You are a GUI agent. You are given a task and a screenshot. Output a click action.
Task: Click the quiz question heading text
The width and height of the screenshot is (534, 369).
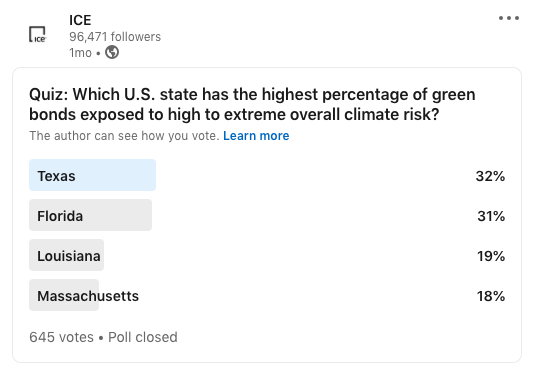(x=252, y=104)
